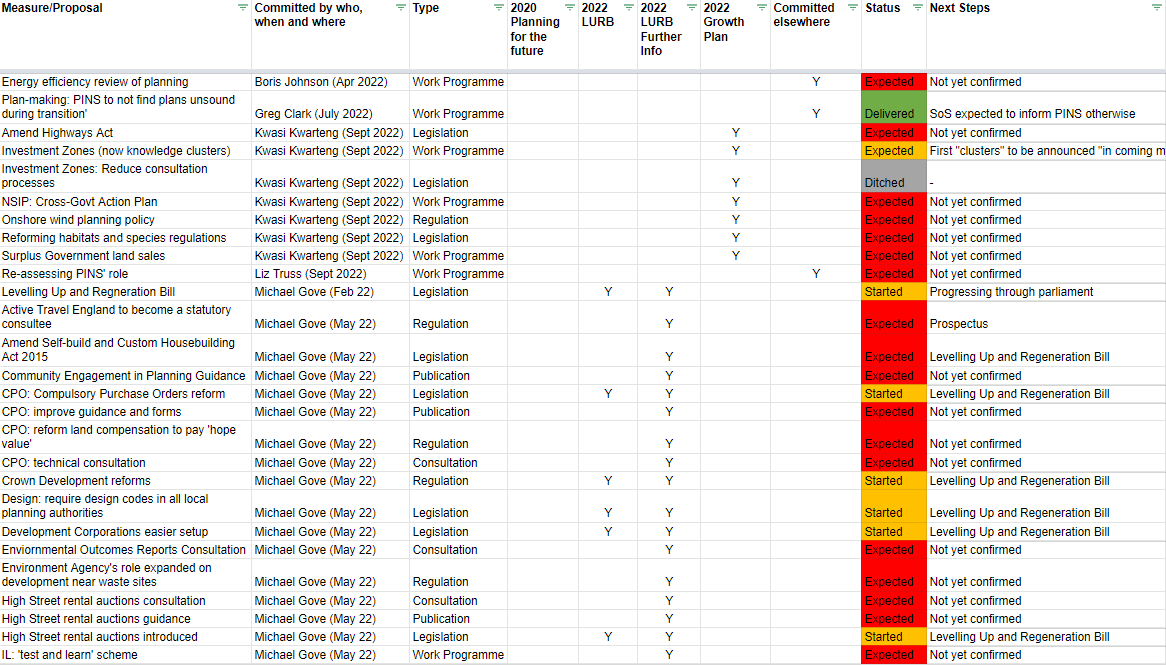Open filter on Next Steps column
1166x665 pixels.
coord(1157,7)
